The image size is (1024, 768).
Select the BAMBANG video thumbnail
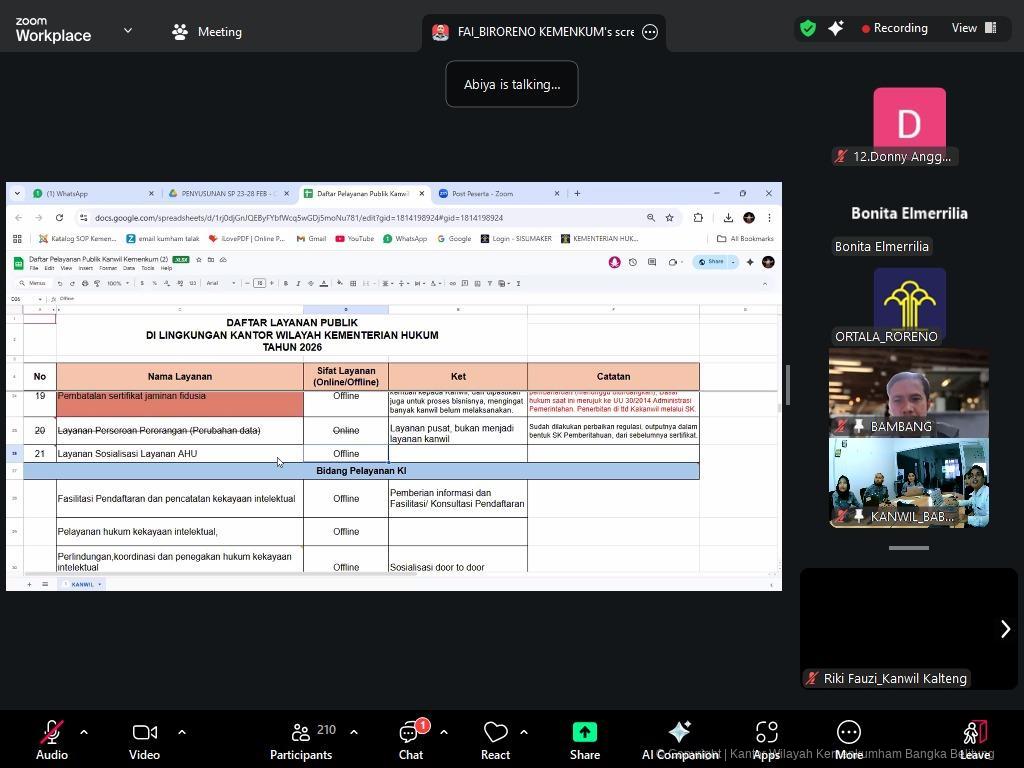pos(908,393)
